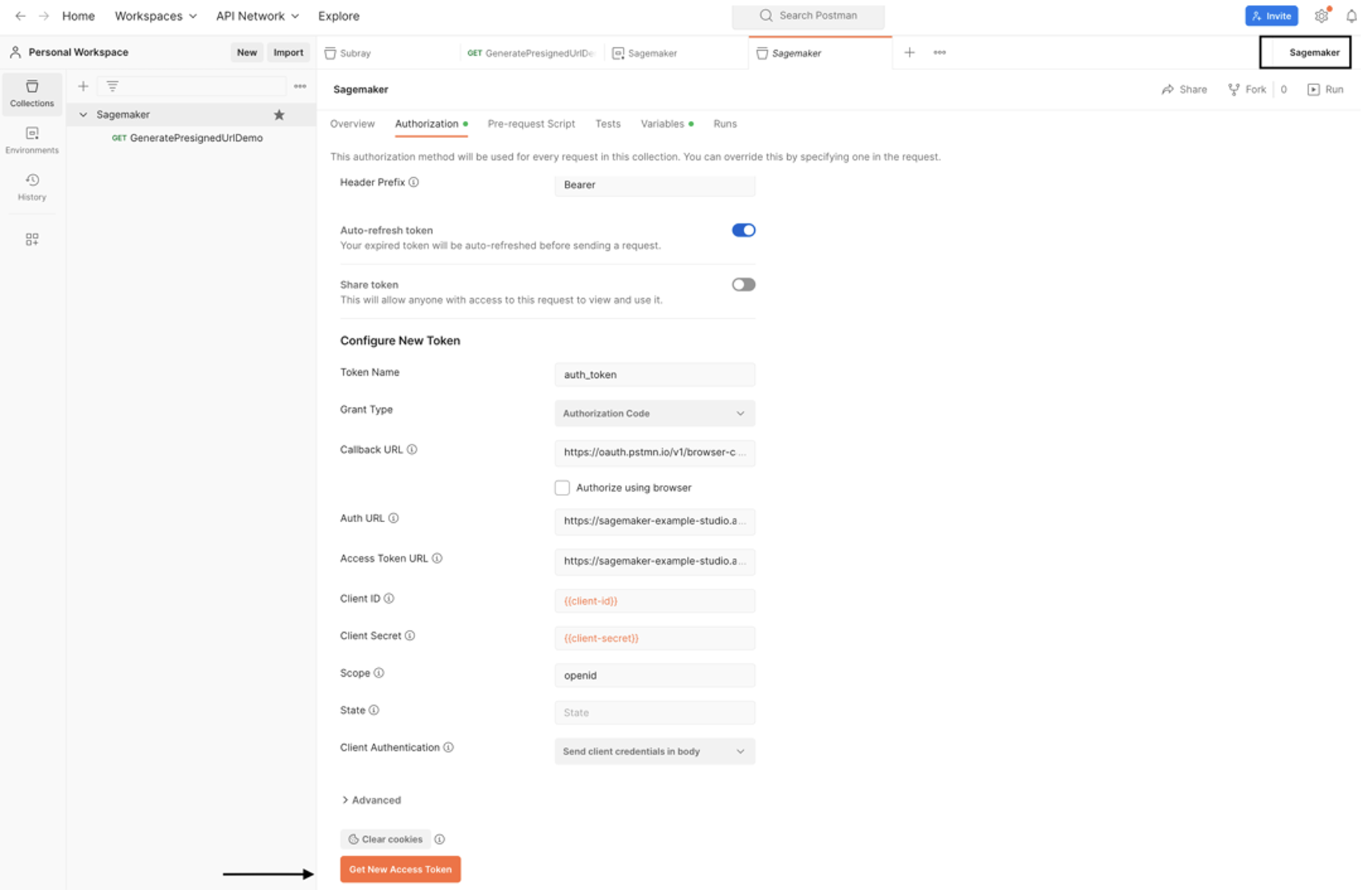Expand the Advanced section
The image size is (1364, 896).
click(371, 800)
